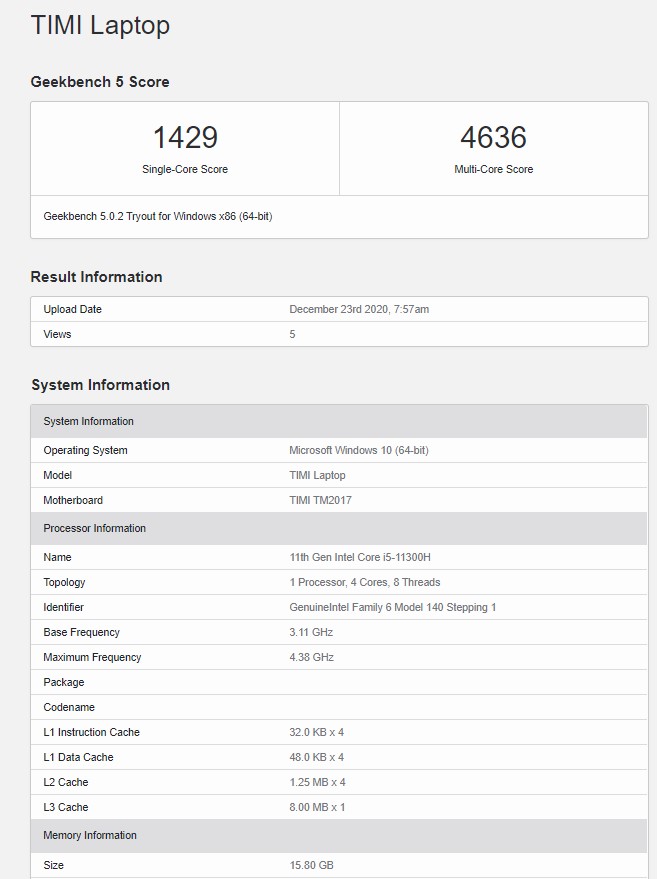Viewport: 657px width, 879px height.
Task: Click the Views row label
Action: pyautogui.click(x=58, y=334)
